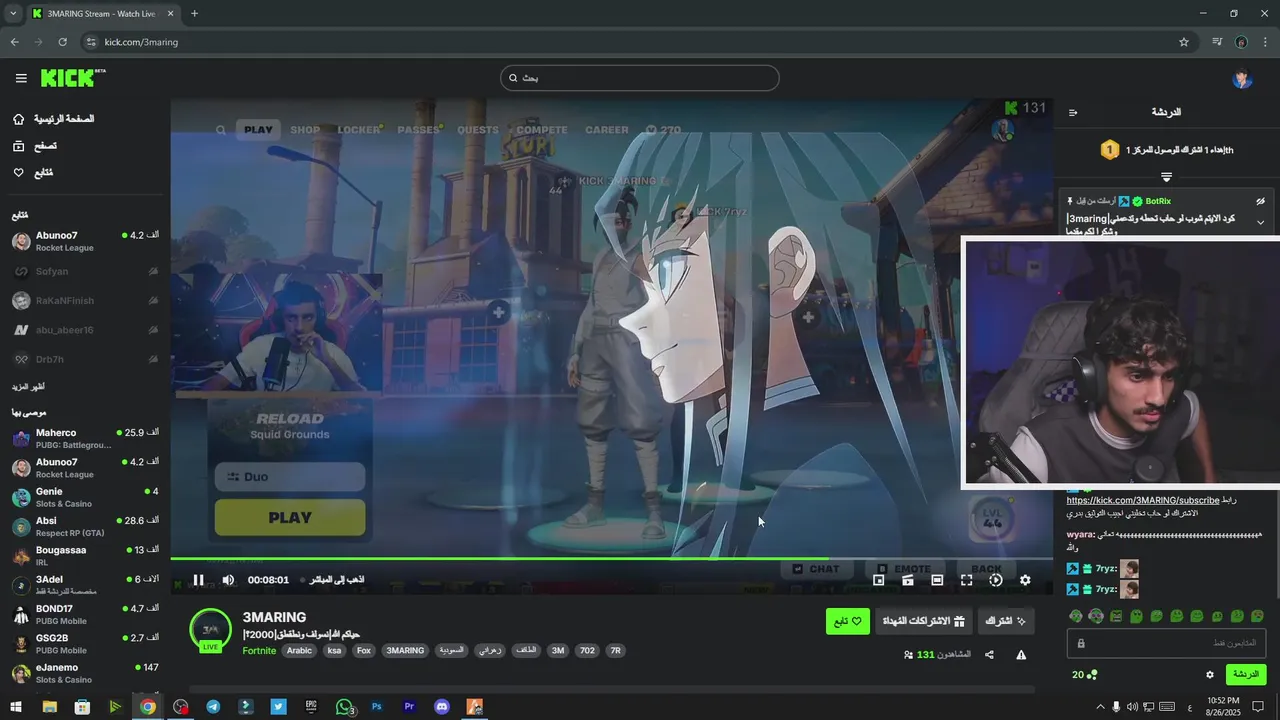Open GSG2B PUBG Mobile channel
Viewport: 1280px width, 720px height.
[x=85, y=644]
